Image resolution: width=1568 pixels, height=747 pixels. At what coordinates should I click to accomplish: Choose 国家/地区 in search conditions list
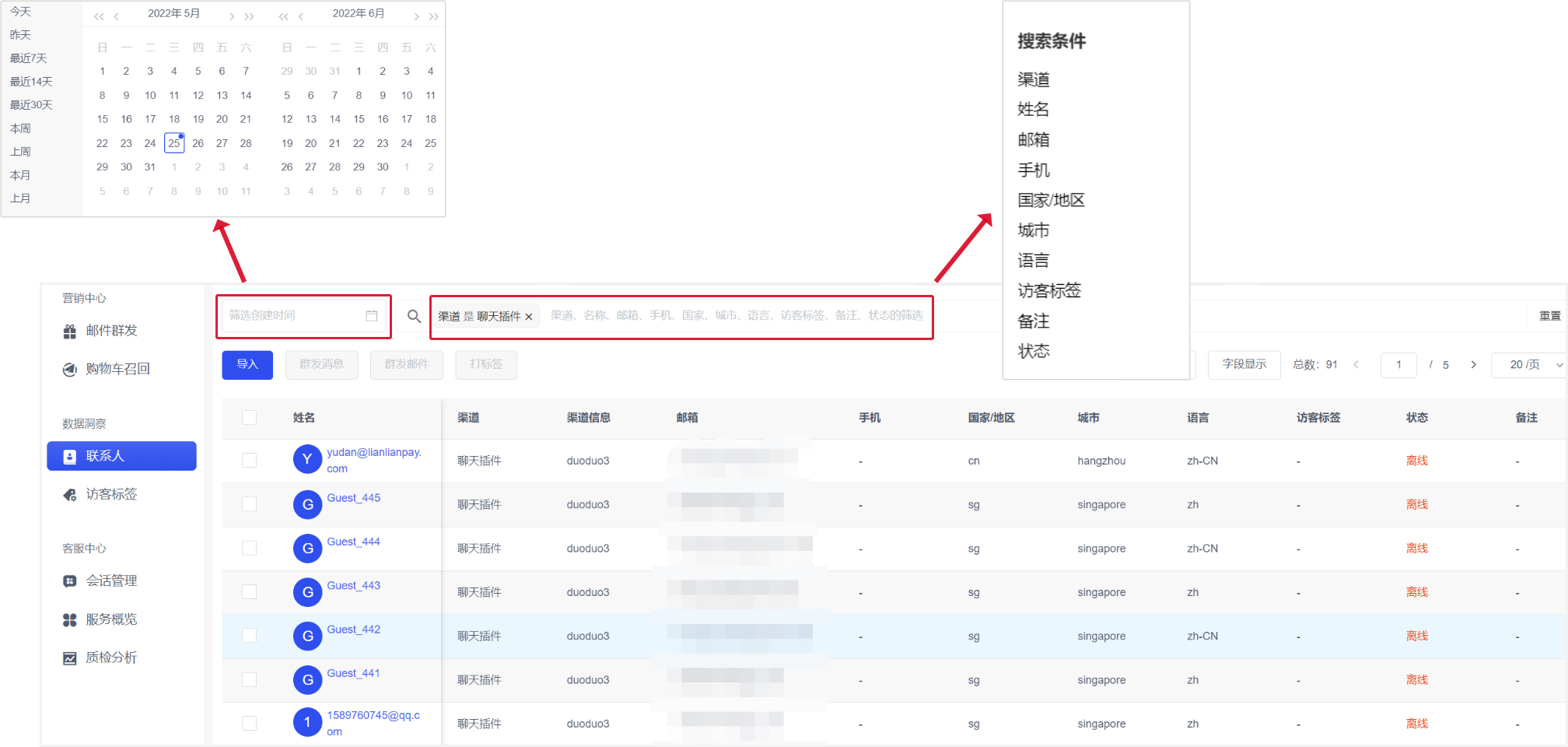(1051, 201)
